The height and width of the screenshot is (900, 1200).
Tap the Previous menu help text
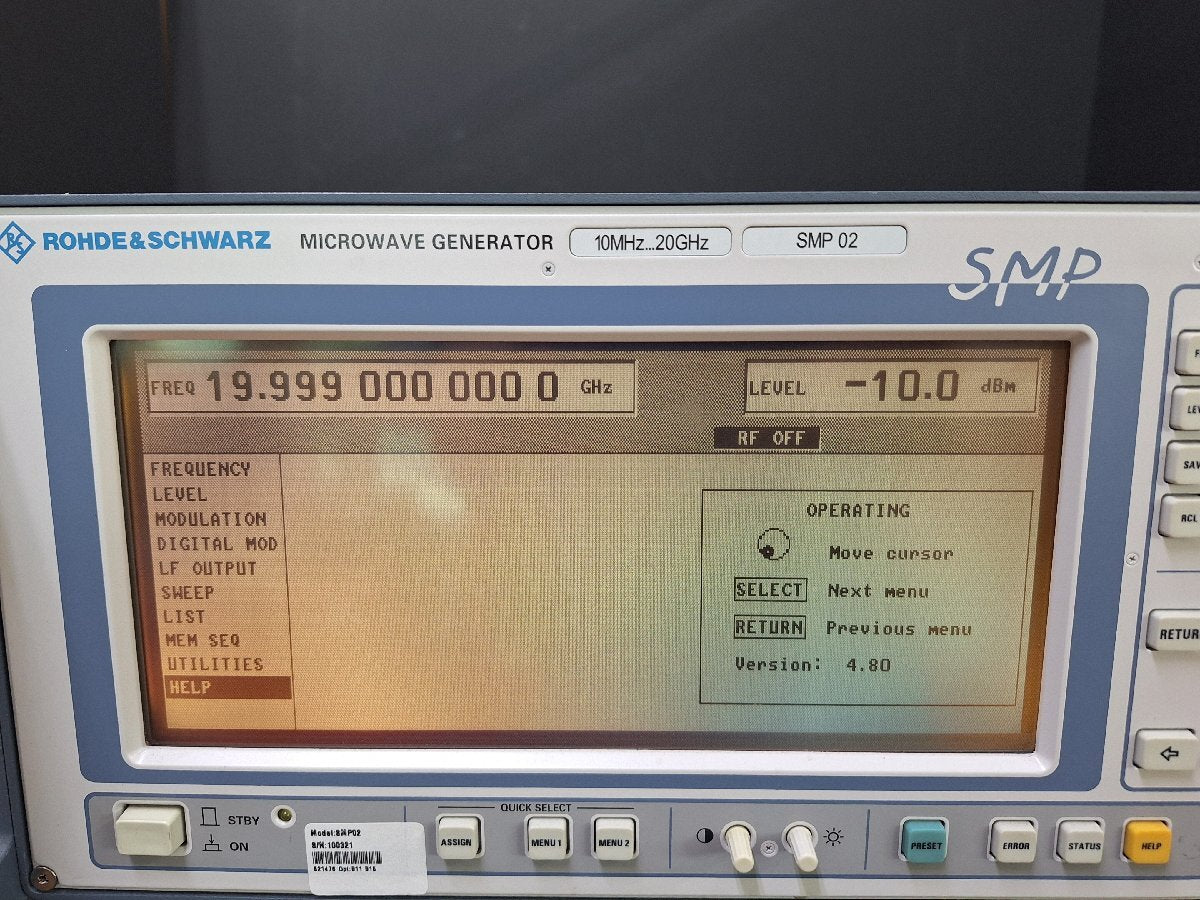pos(898,629)
